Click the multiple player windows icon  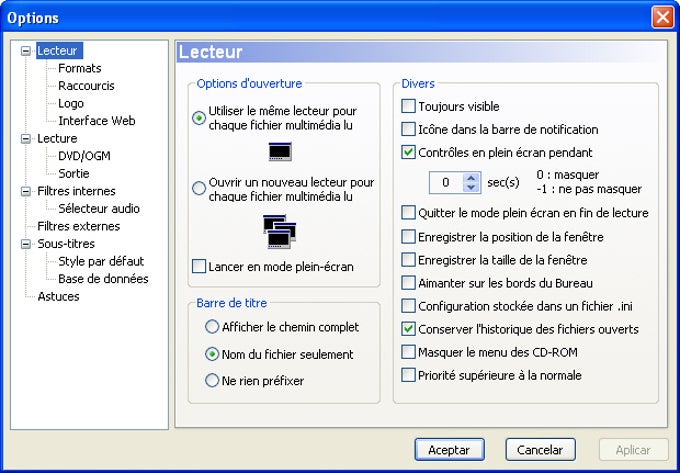click(x=280, y=232)
